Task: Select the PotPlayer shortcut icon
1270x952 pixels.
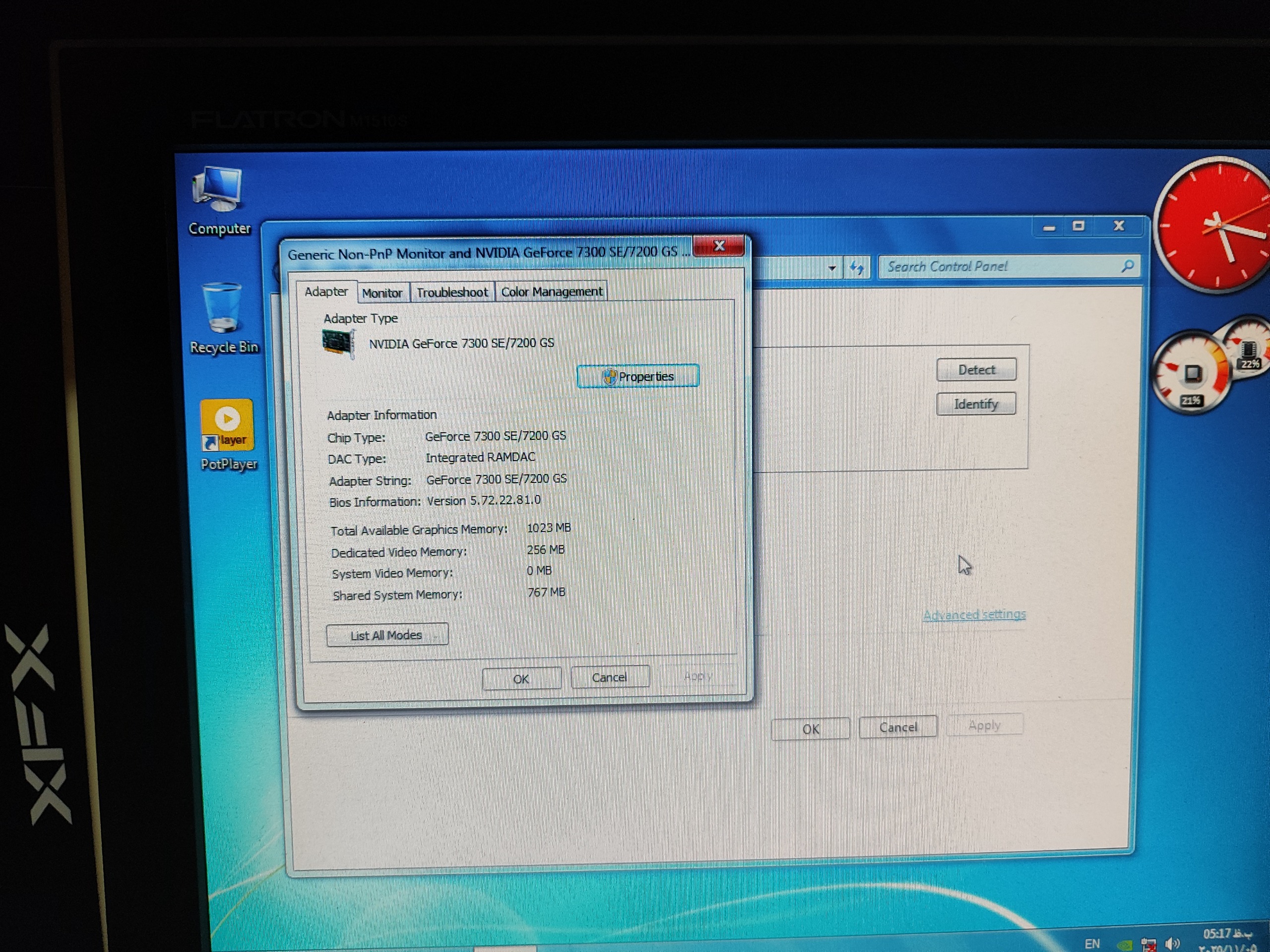Action: [x=228, y=435]
